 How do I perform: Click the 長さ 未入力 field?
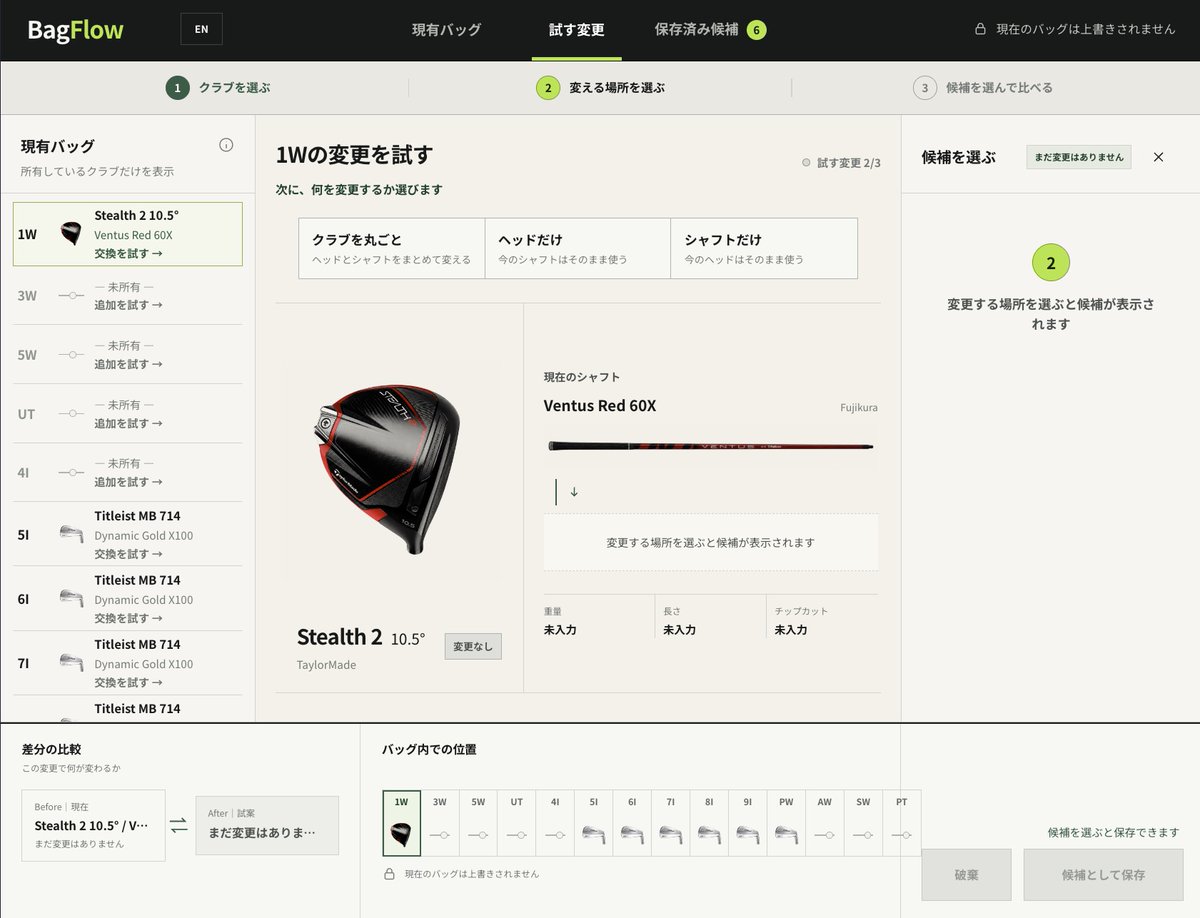[712, 621]
